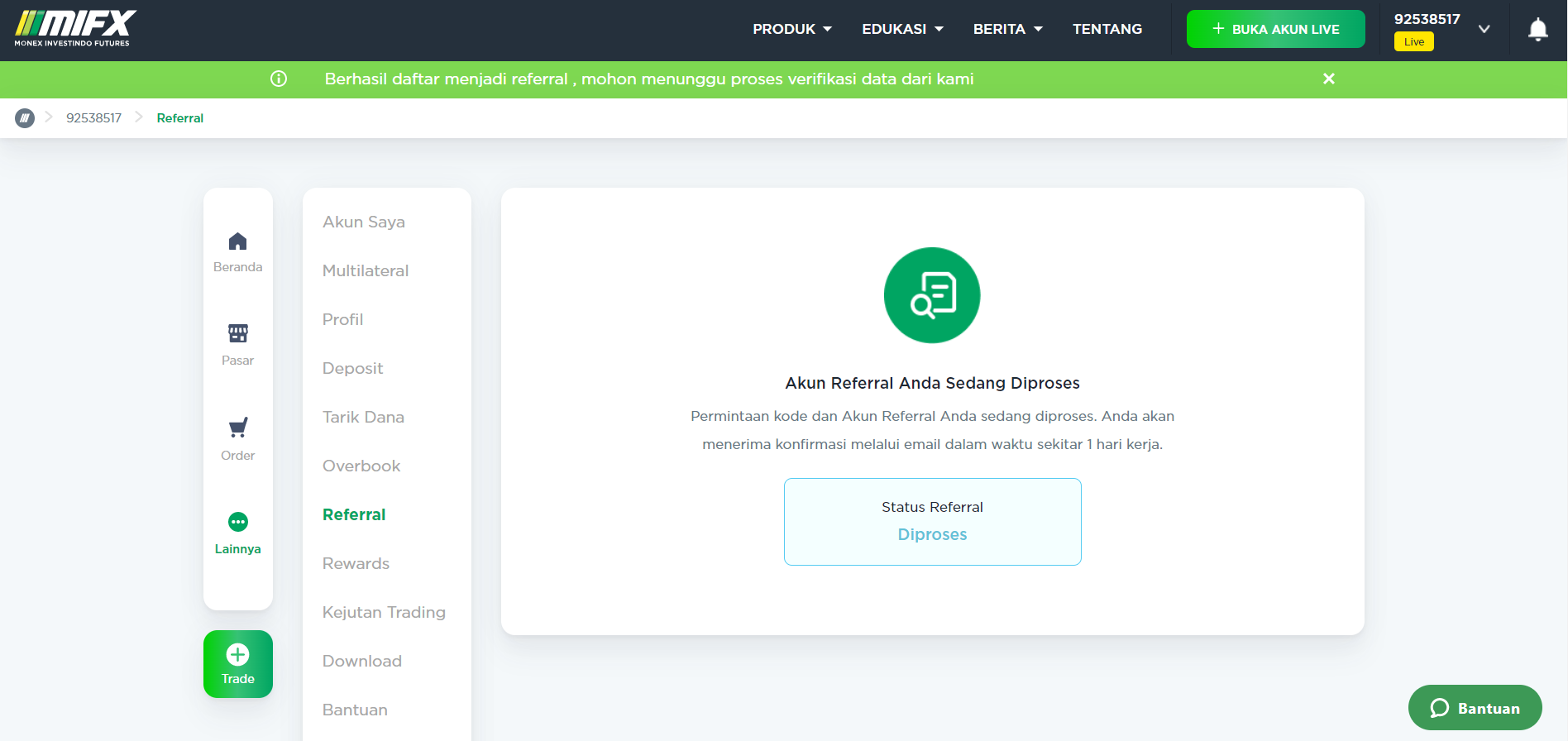Select the Pasar market icon
The height and width of the screenshot is (741, 1568).
[x=237, y=333]
